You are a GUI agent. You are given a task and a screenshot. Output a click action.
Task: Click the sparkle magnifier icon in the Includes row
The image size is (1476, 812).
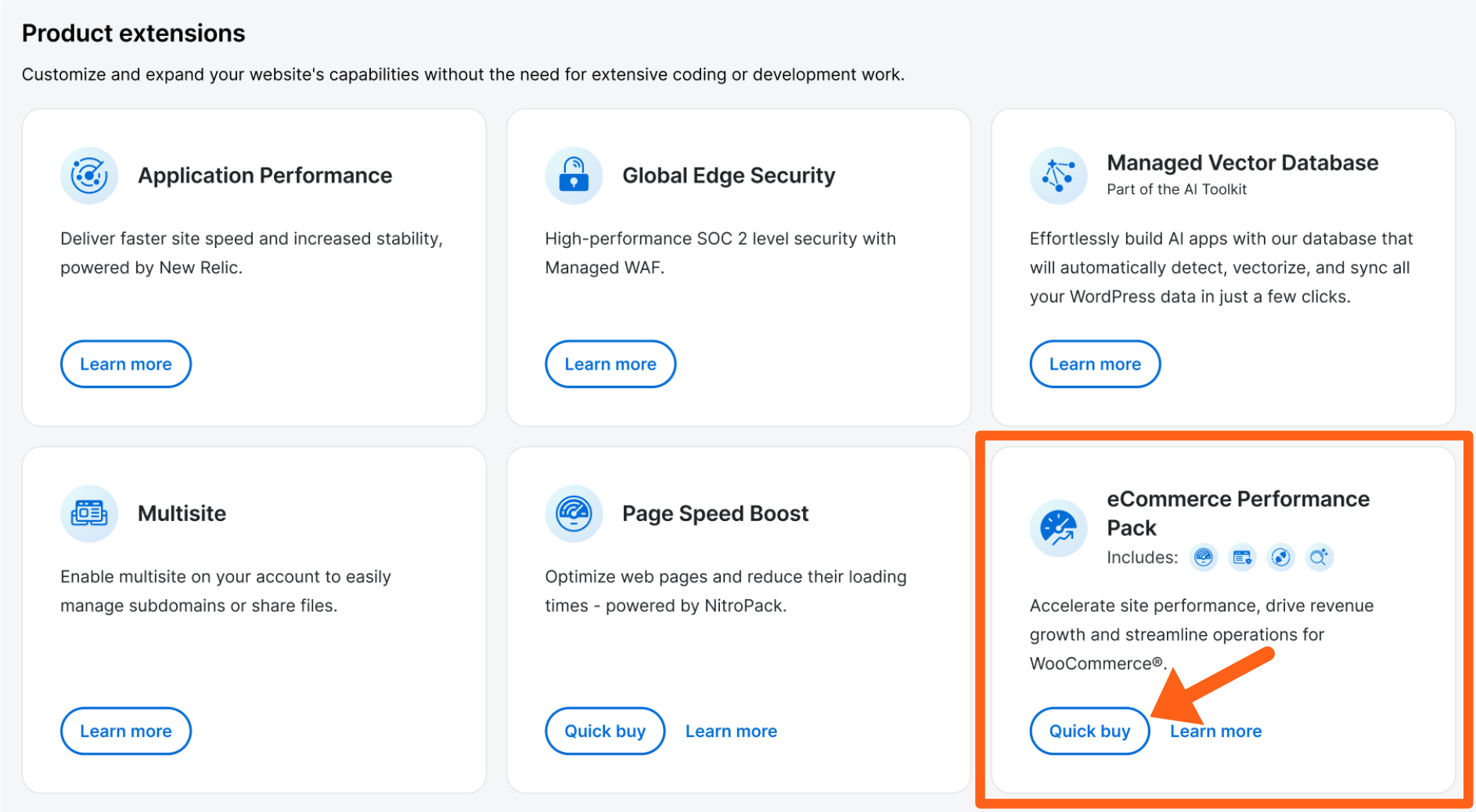(1319, 557)
